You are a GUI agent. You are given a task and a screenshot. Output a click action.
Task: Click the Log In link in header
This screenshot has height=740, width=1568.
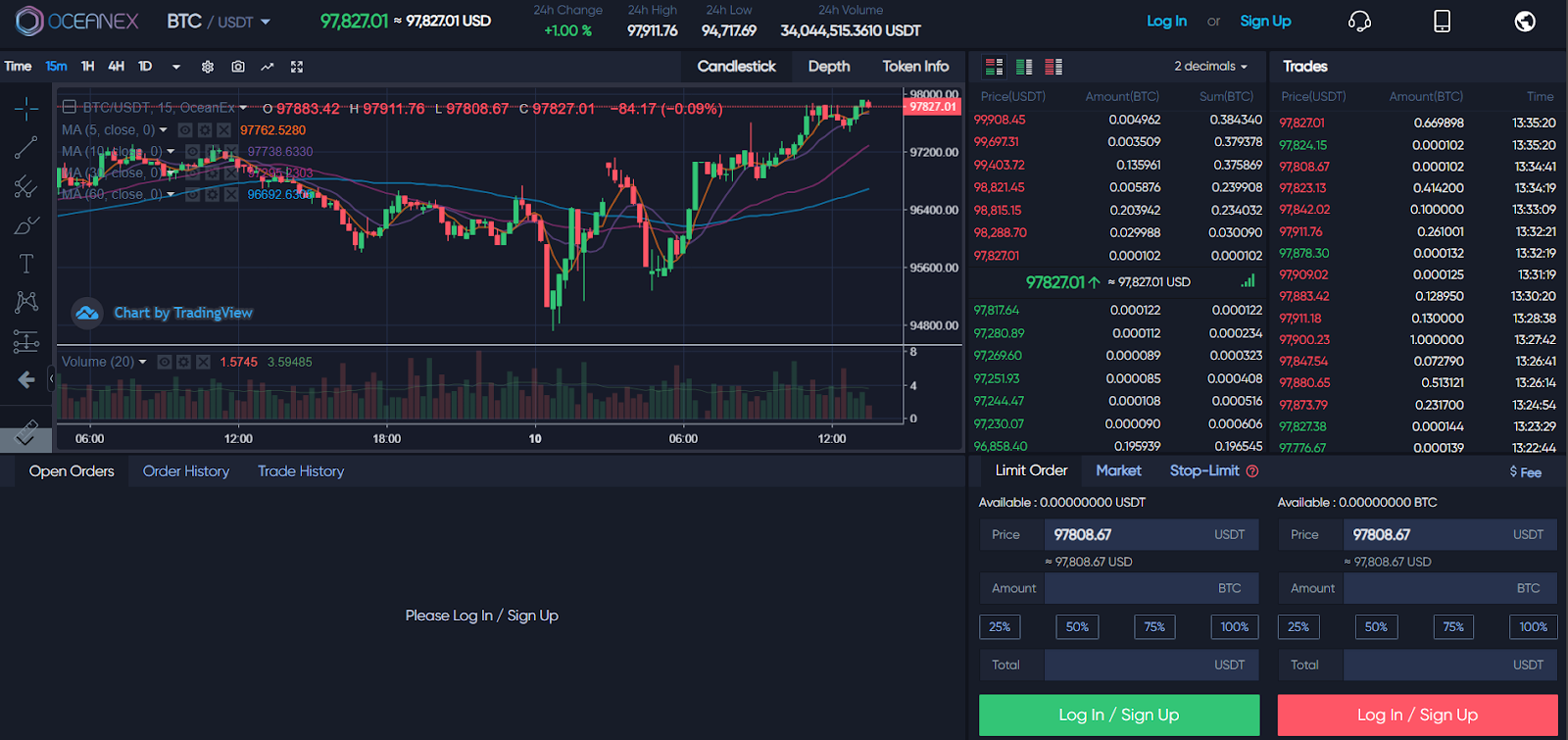click(x=1166, y=21)
